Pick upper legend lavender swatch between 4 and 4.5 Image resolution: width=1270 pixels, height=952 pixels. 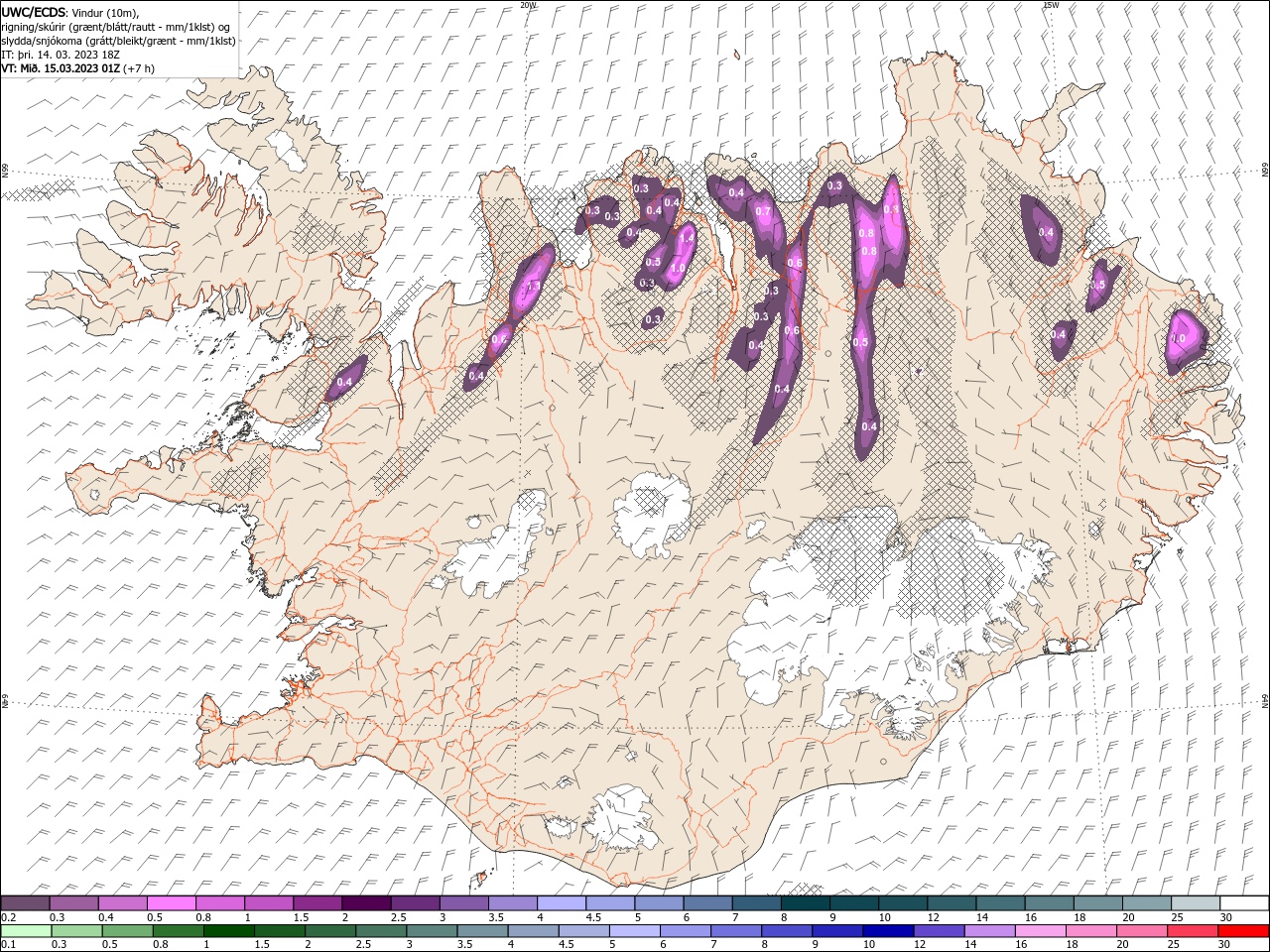click(562, 903)
